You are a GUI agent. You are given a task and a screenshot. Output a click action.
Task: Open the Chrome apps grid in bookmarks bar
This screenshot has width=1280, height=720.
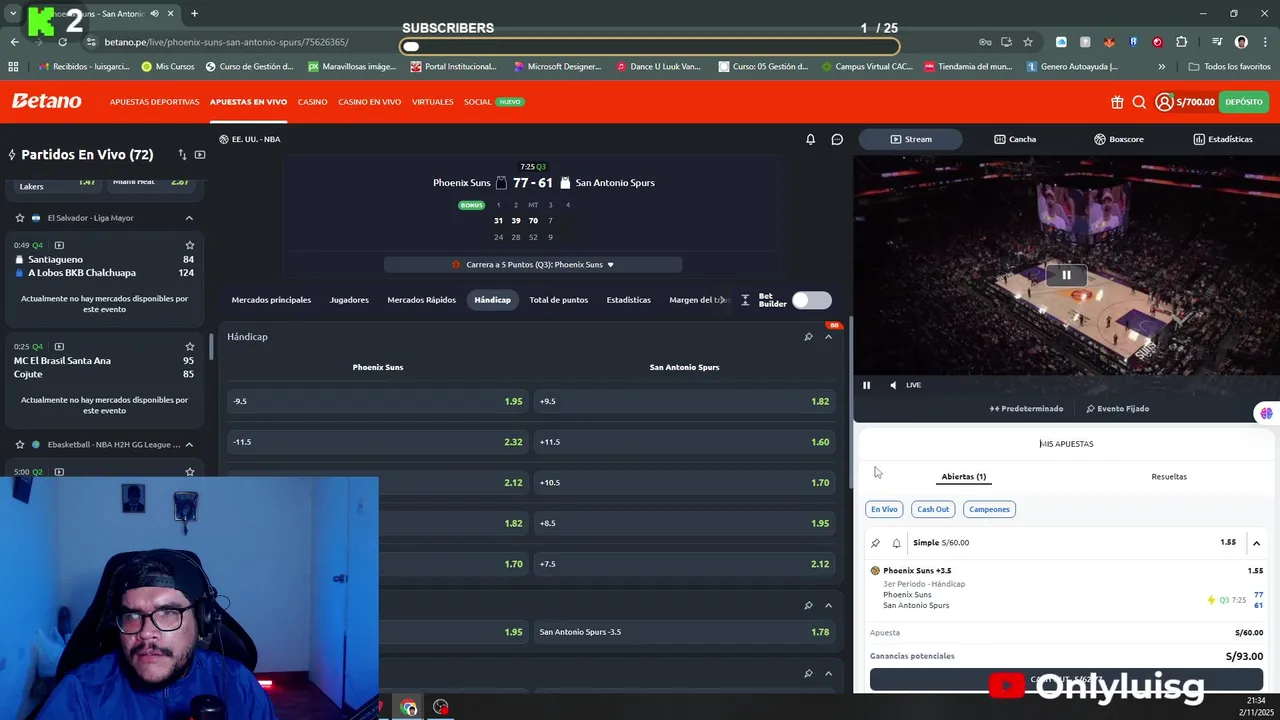tap(13, 67)
